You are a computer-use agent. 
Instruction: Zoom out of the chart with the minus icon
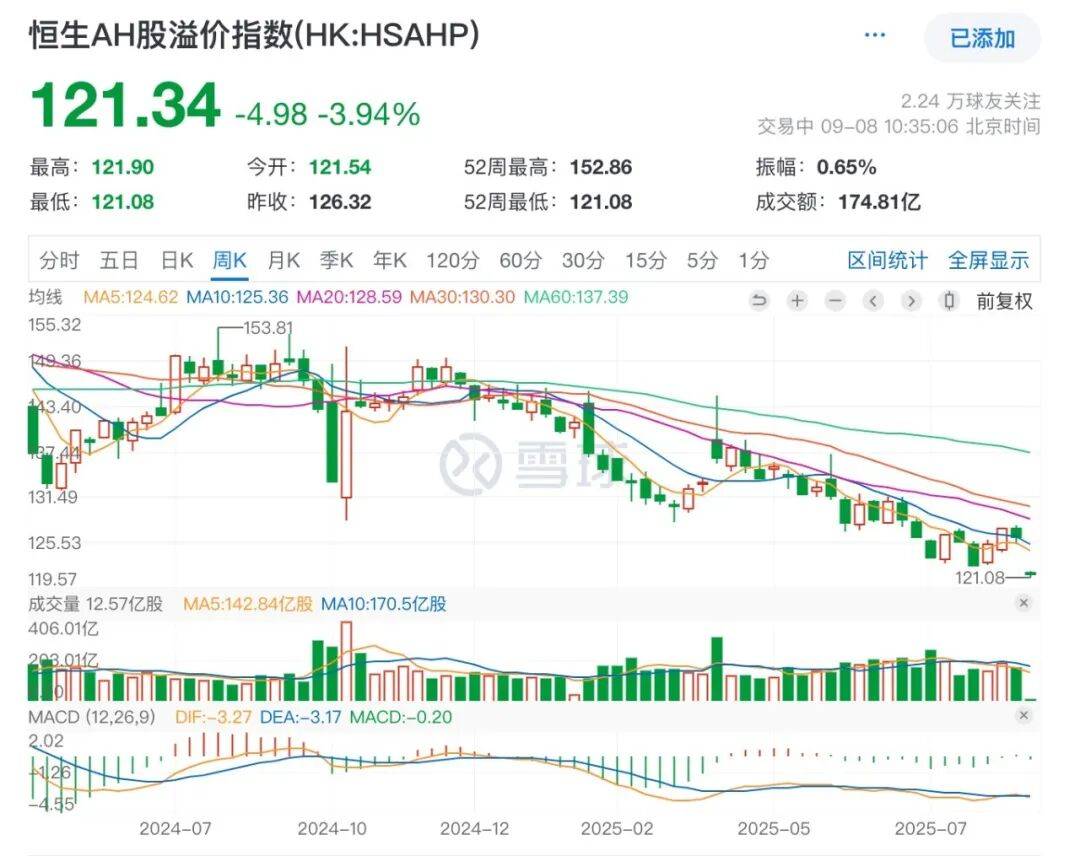[x=833, y=300]
